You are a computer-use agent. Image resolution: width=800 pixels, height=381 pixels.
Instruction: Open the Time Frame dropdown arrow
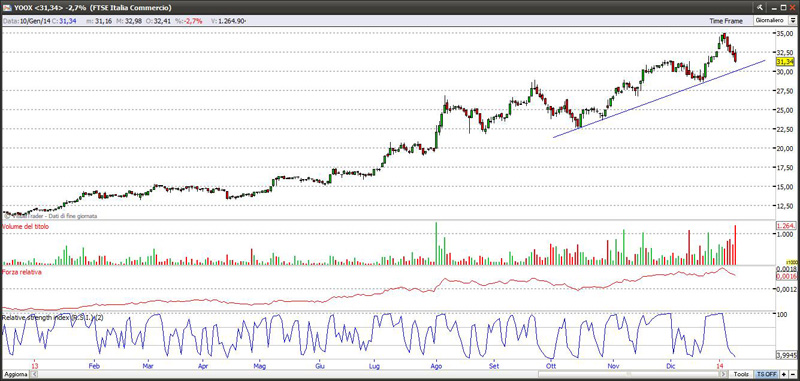(x=792, y=20)
